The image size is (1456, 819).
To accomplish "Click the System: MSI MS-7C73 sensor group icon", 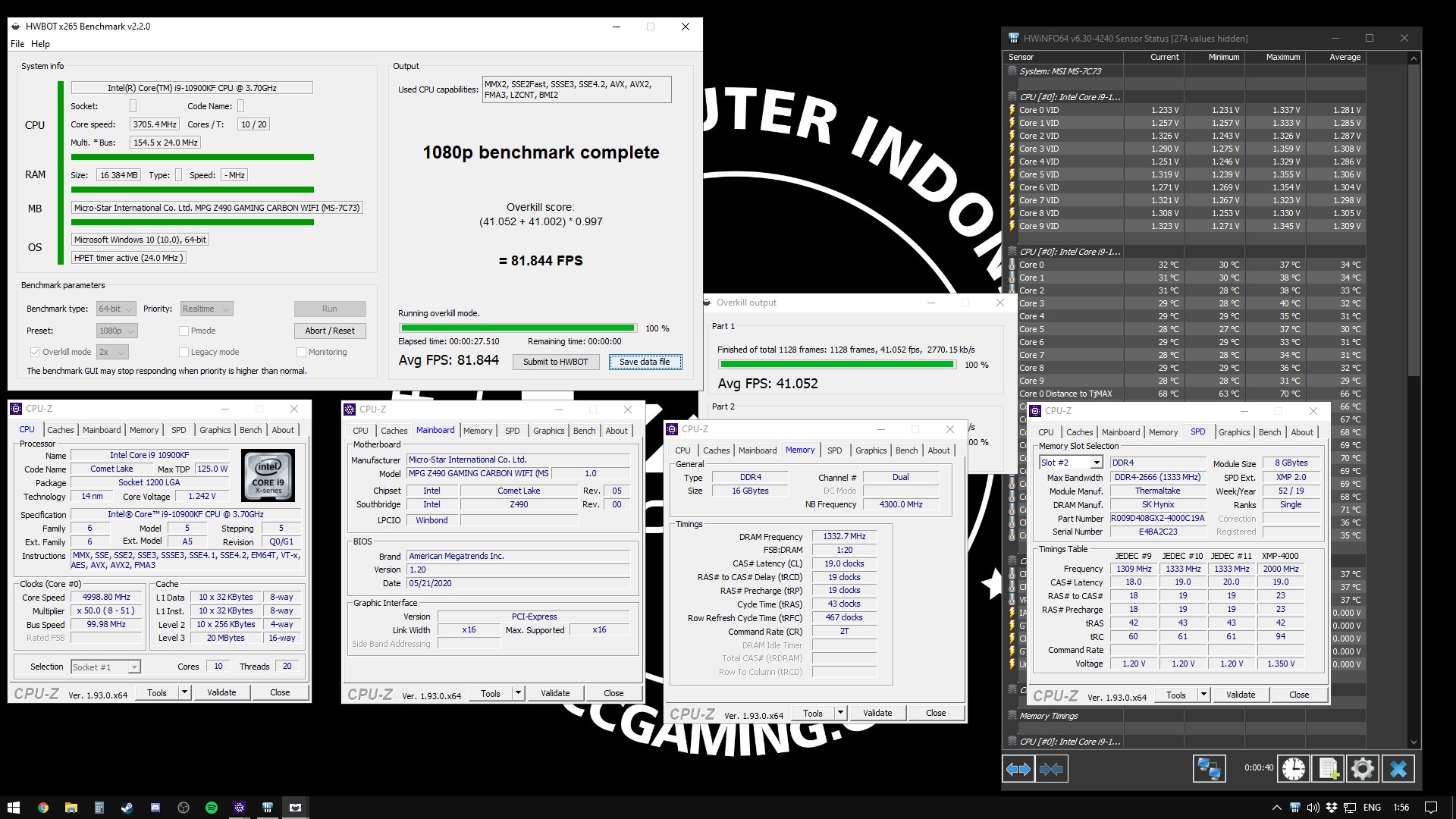I will [1012, 71].
